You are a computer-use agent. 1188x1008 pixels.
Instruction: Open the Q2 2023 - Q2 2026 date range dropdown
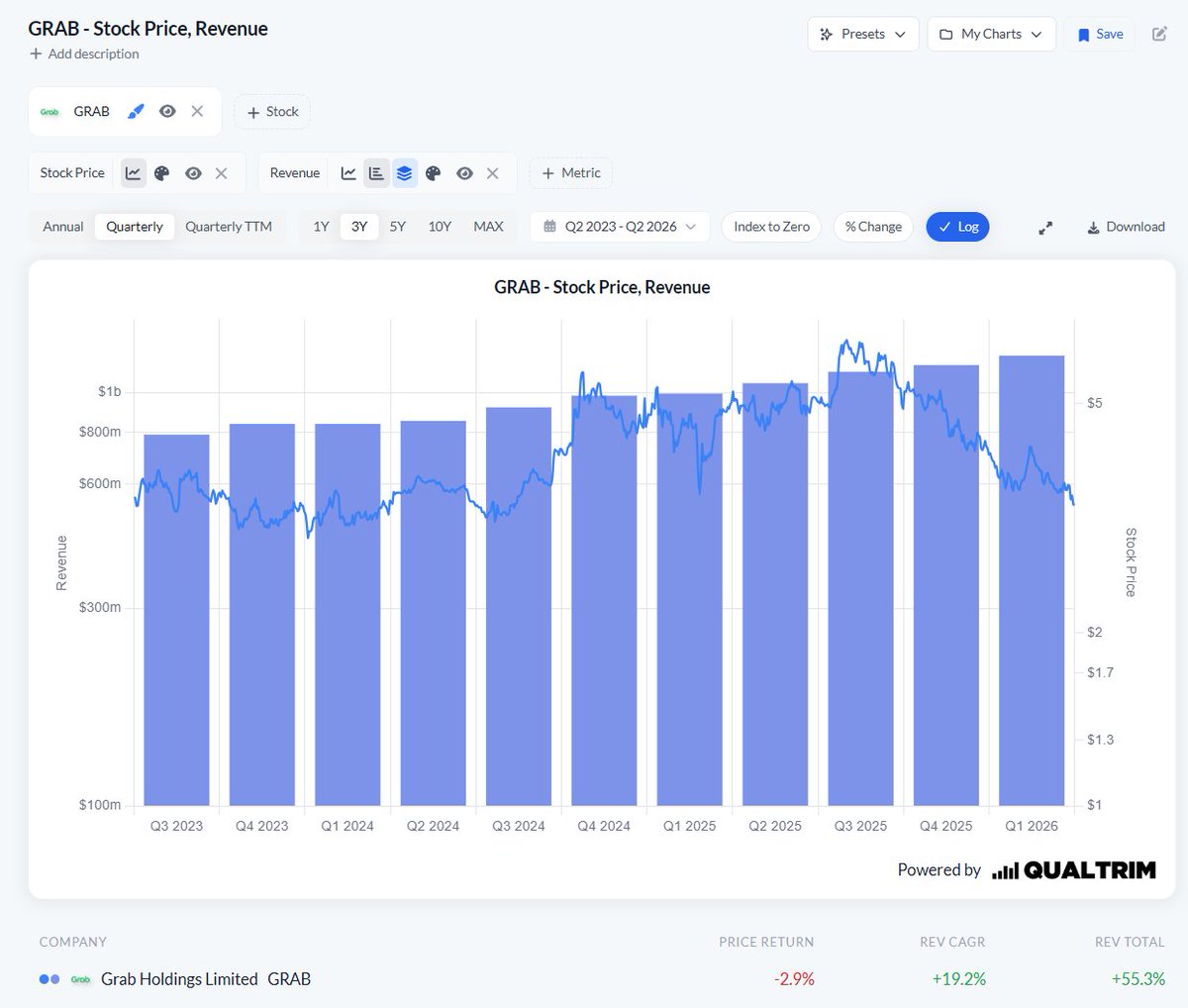(x=620, y=227)
